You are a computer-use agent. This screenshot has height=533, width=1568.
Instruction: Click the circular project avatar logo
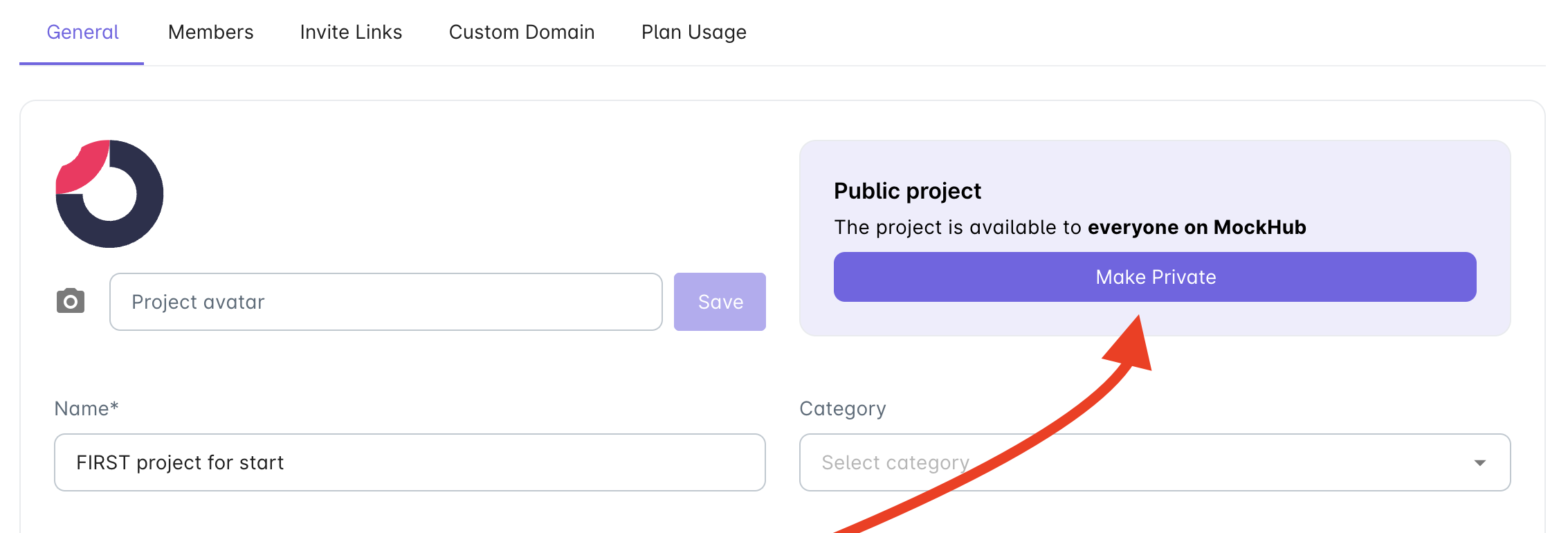point(109,194)
